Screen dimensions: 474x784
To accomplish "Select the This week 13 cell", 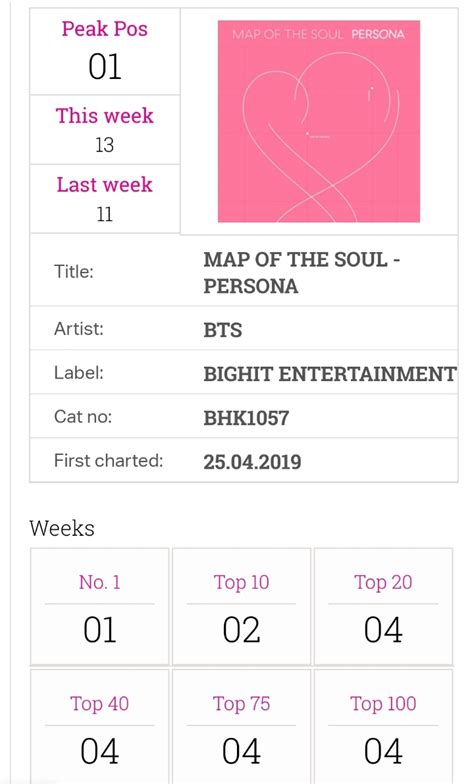I will (104, 130).
